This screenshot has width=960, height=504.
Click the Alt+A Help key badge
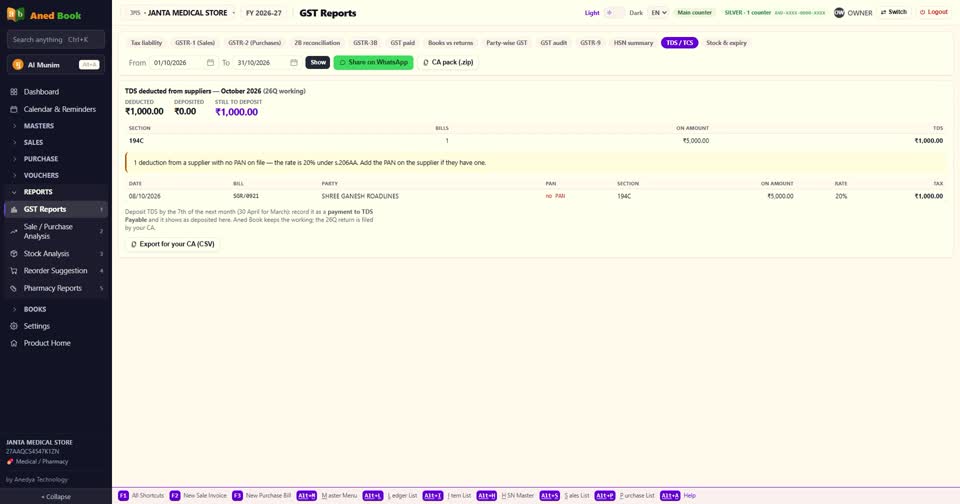coord(670,495)
